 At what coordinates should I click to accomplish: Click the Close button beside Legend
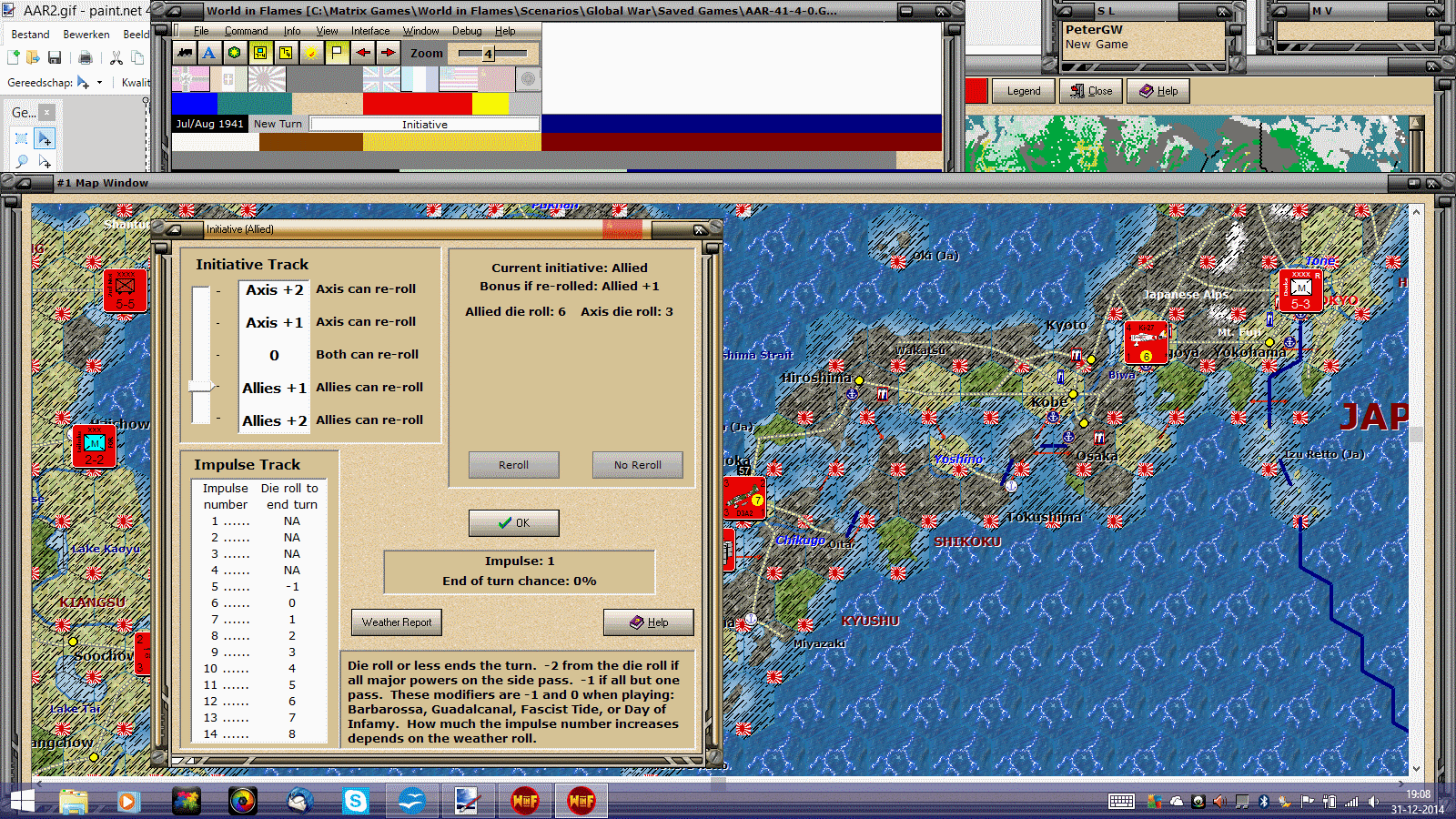coord(1091,91)
